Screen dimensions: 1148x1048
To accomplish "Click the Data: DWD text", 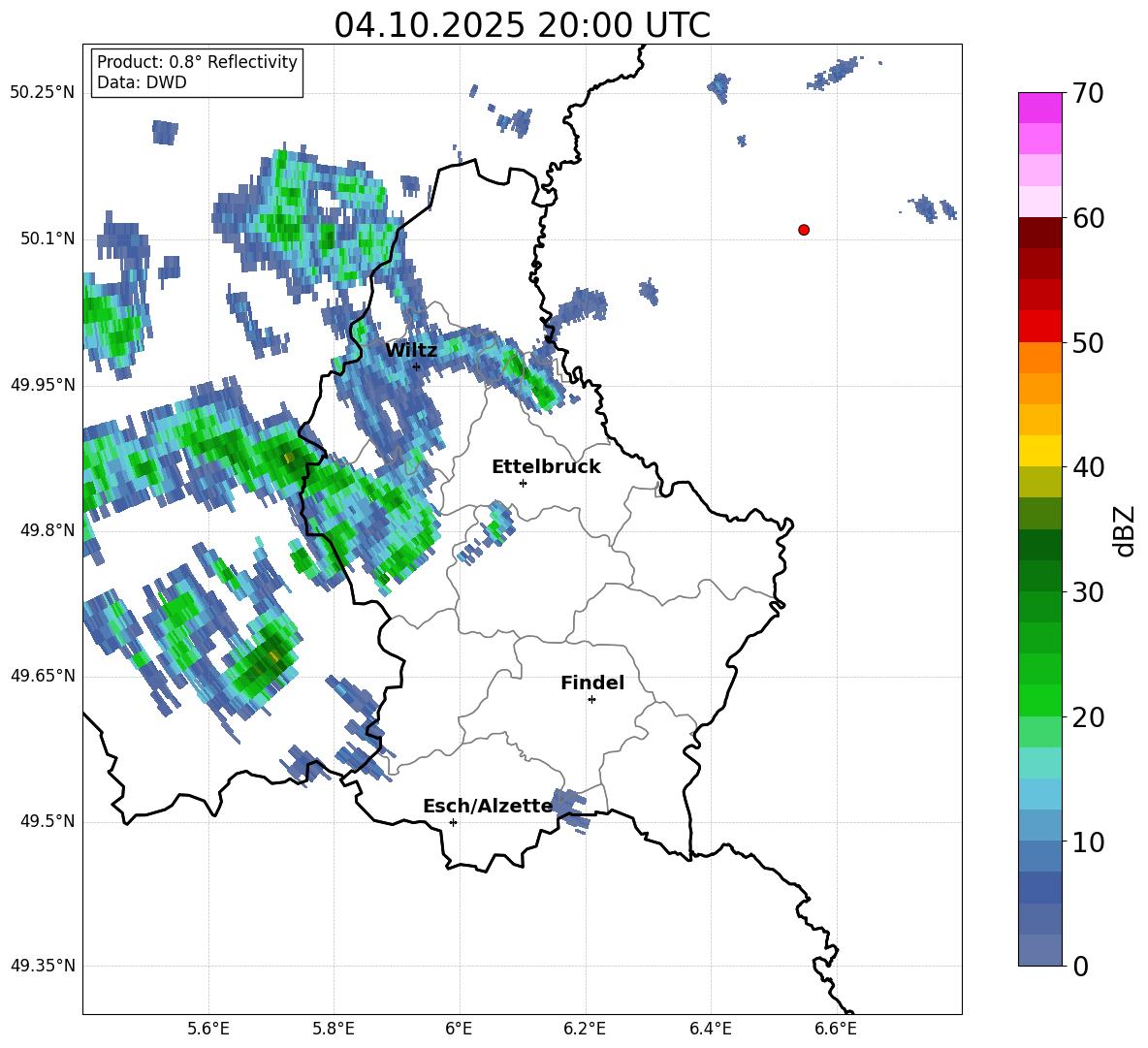I will pos(142,82).
